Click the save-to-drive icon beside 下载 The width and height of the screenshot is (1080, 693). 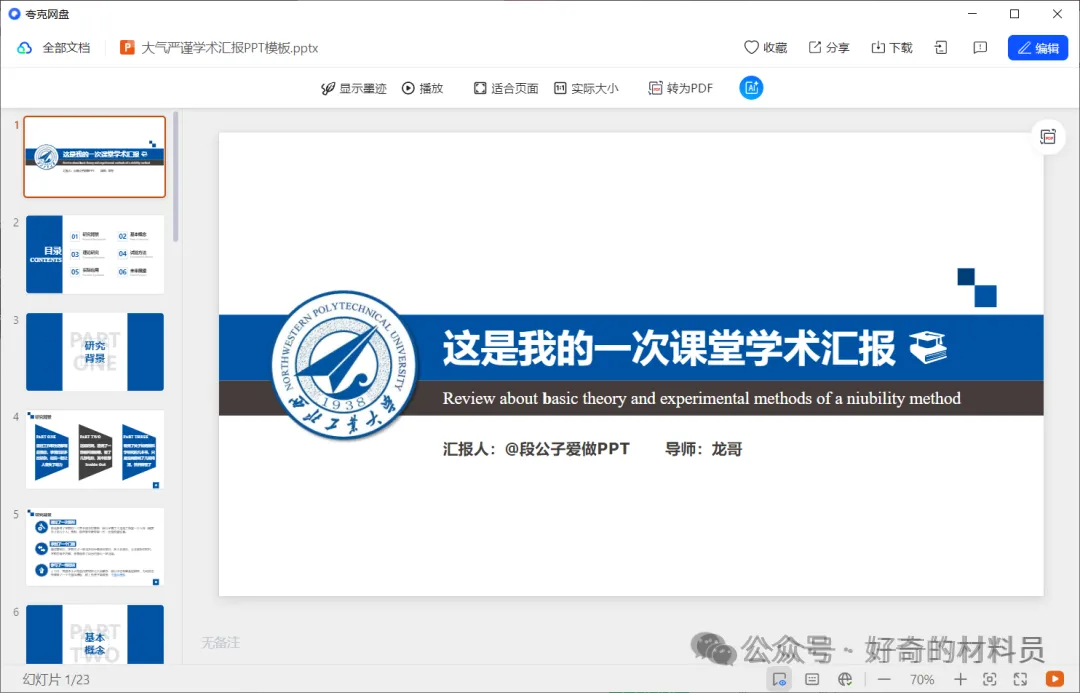click(941, 48)
